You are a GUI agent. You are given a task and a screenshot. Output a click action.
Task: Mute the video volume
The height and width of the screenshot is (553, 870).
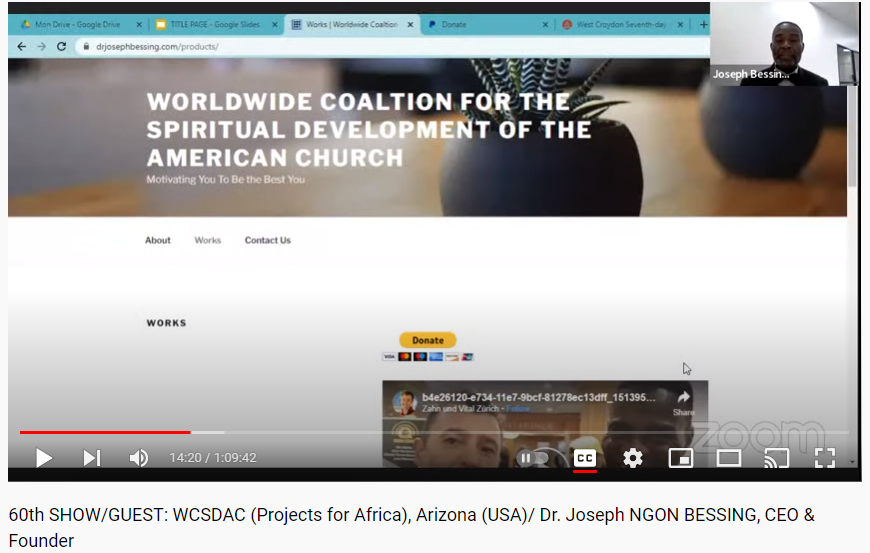(x=139, y=458)
